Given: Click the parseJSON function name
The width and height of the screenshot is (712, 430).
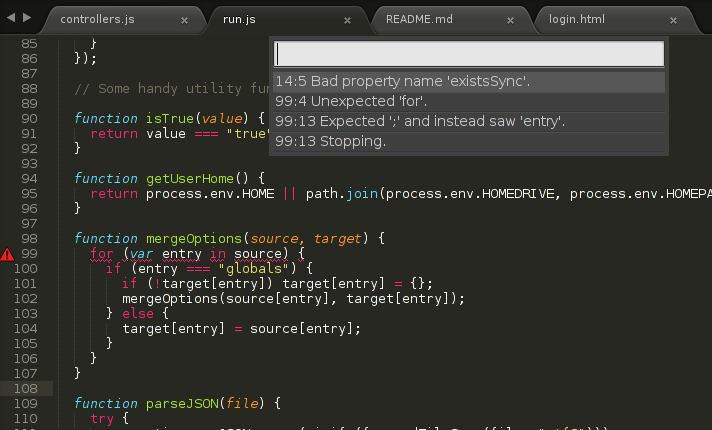Looking at the screenshot, I should coord(182,404).
